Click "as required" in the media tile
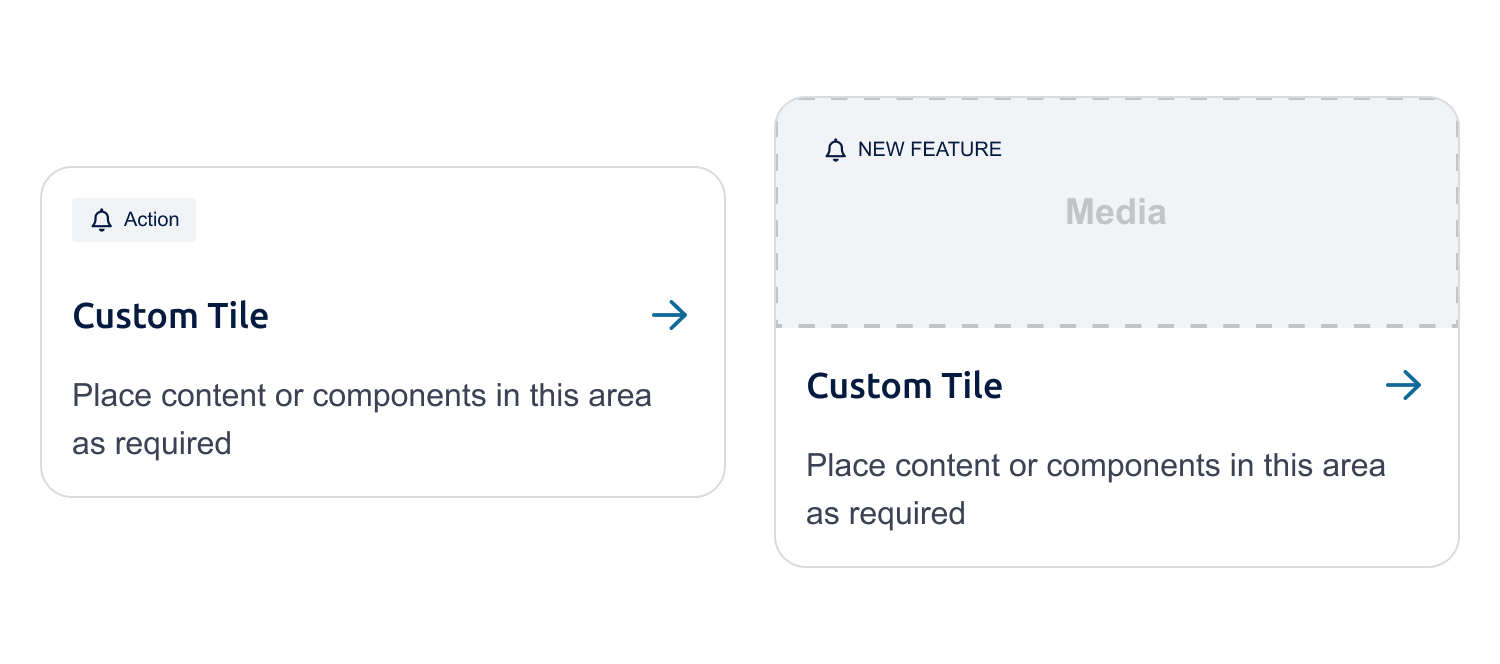 click(x=886, y=513)
